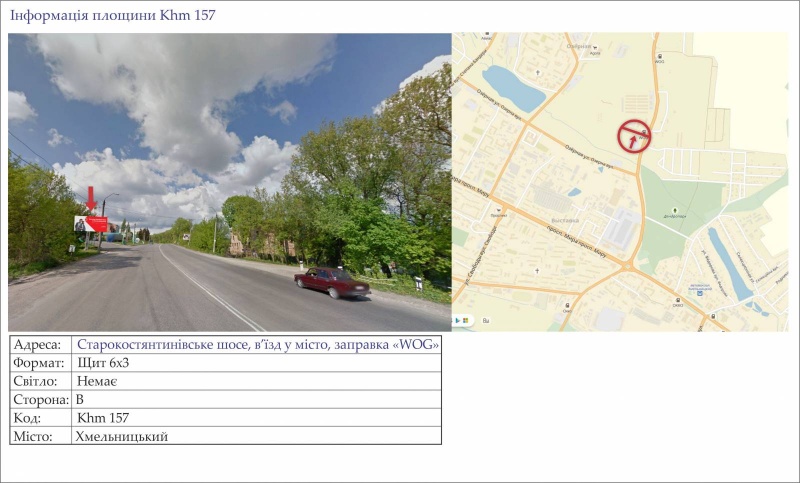Viewport: 800px width, 483px height.
Task: Open the Старокостянтинівське шосе address text
Action: [257, 344]
